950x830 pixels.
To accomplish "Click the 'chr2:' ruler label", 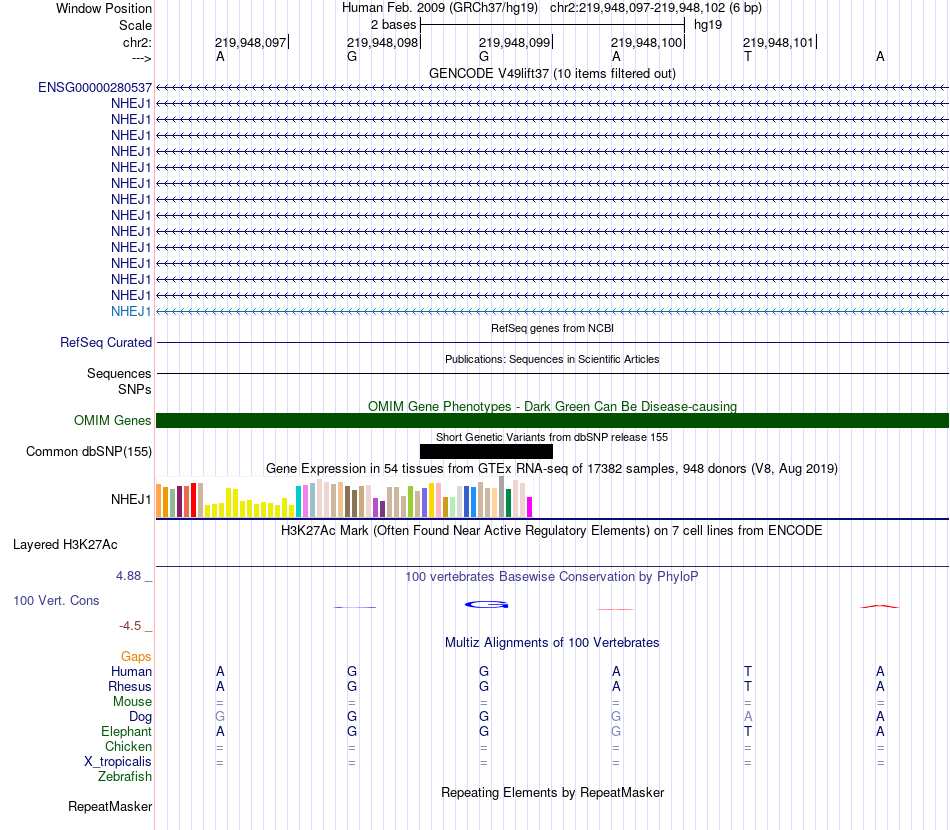I will (137, 42).
